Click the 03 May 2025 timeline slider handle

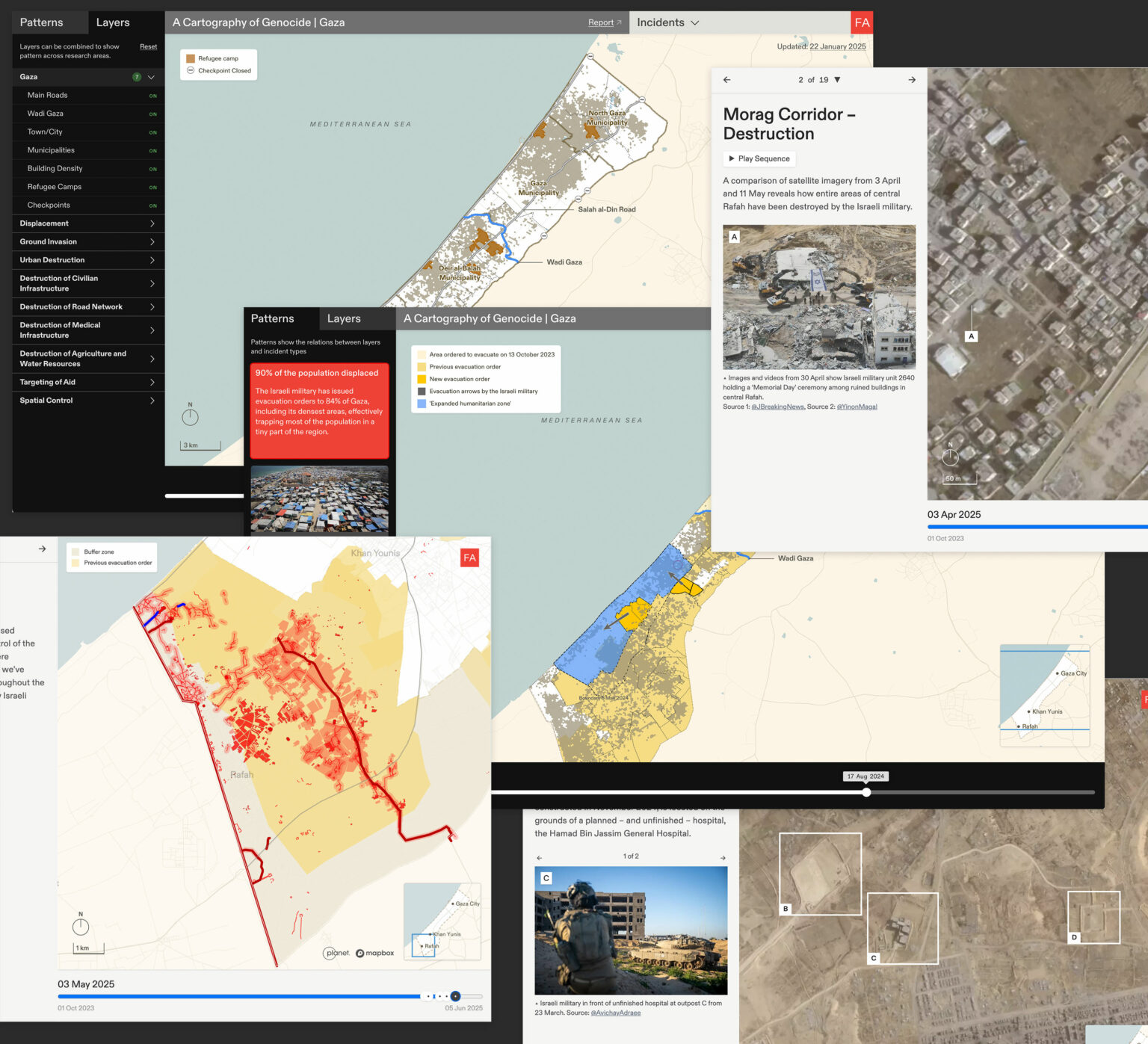pos(455,996)
